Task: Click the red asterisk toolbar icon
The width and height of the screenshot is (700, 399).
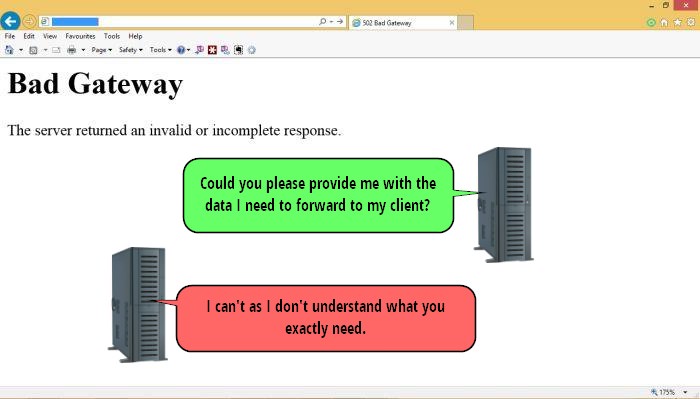Action: coord(212,50)
